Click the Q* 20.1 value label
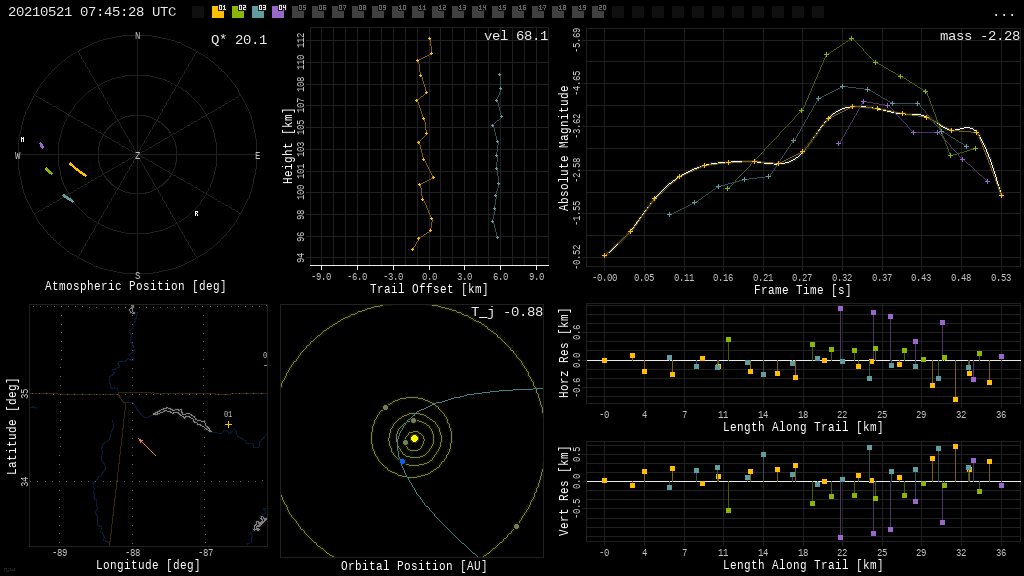The width and height of the screenshot is (1024, 576). click(x=238, y=40)
